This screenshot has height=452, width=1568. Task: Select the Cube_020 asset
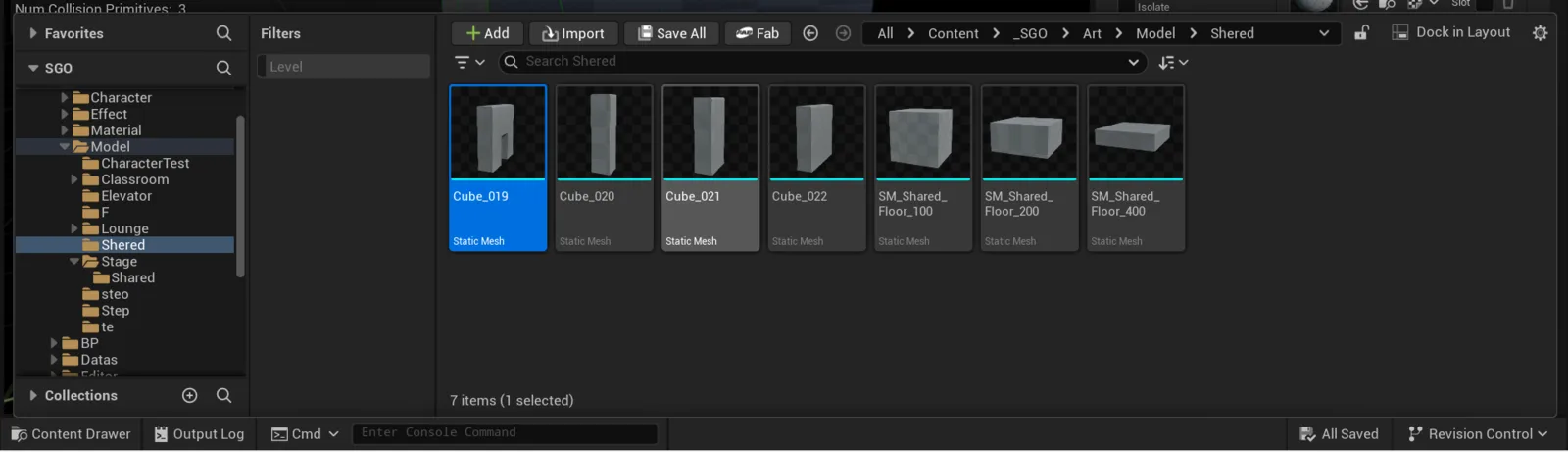click(x=605, y=168)
